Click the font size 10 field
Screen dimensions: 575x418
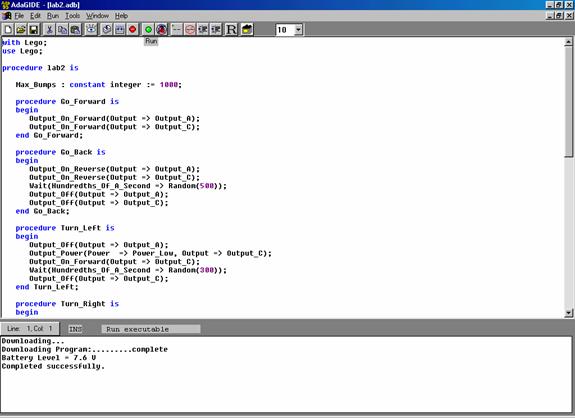[x=285, y=30]
